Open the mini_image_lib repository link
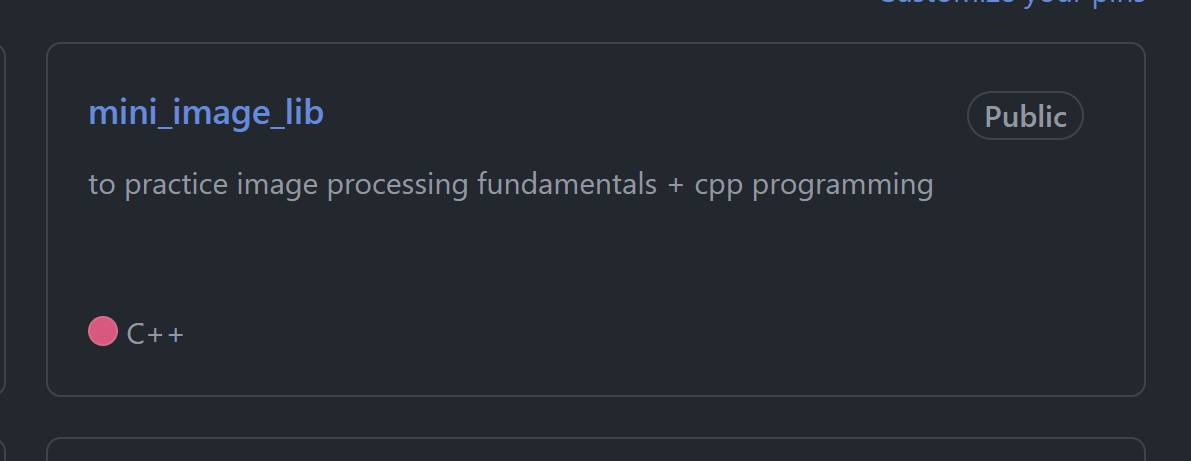The height and width of the screenshot is (461, 1191). [206, 113]
